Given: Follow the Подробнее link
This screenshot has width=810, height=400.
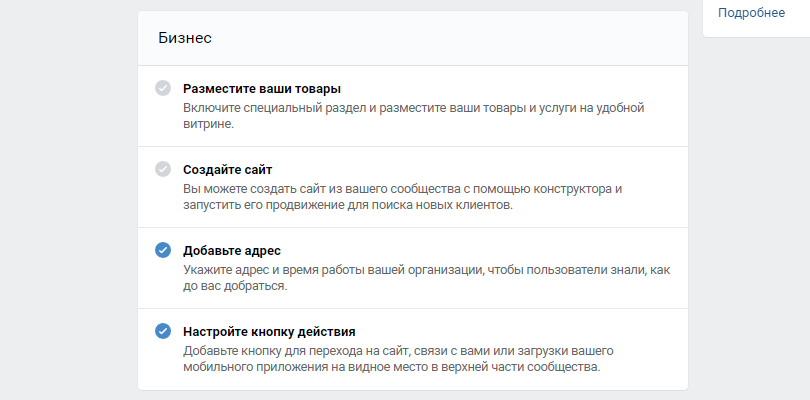Looking at the screenshot, I should [751, 13].
